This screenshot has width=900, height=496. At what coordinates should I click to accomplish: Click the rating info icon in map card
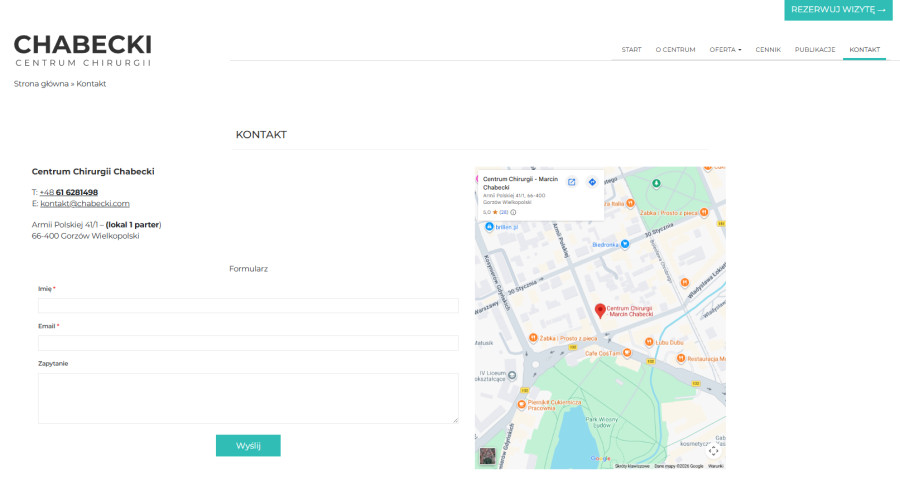tap(514, 212)
